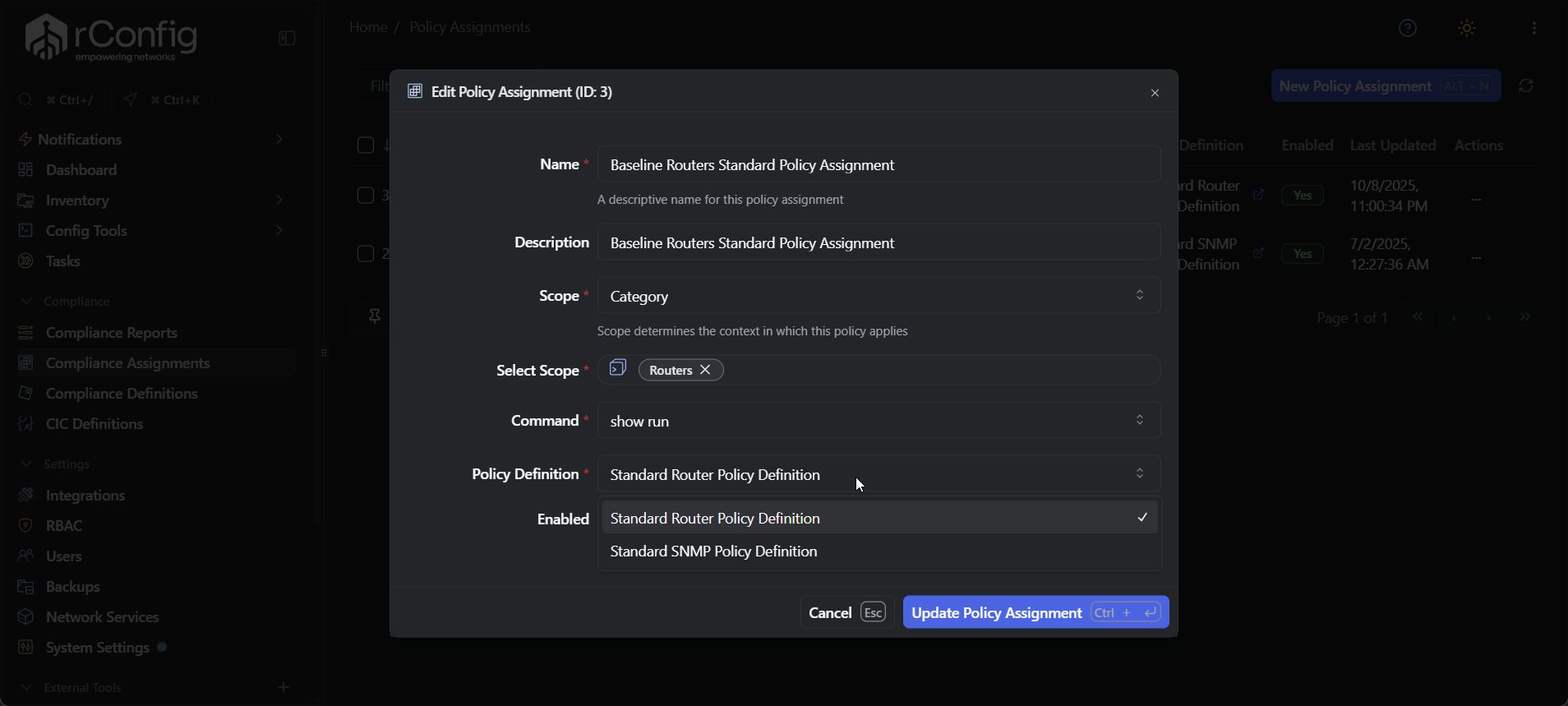
Task: Toggle select-all checkbox in table header
Action: pos(366,145)
